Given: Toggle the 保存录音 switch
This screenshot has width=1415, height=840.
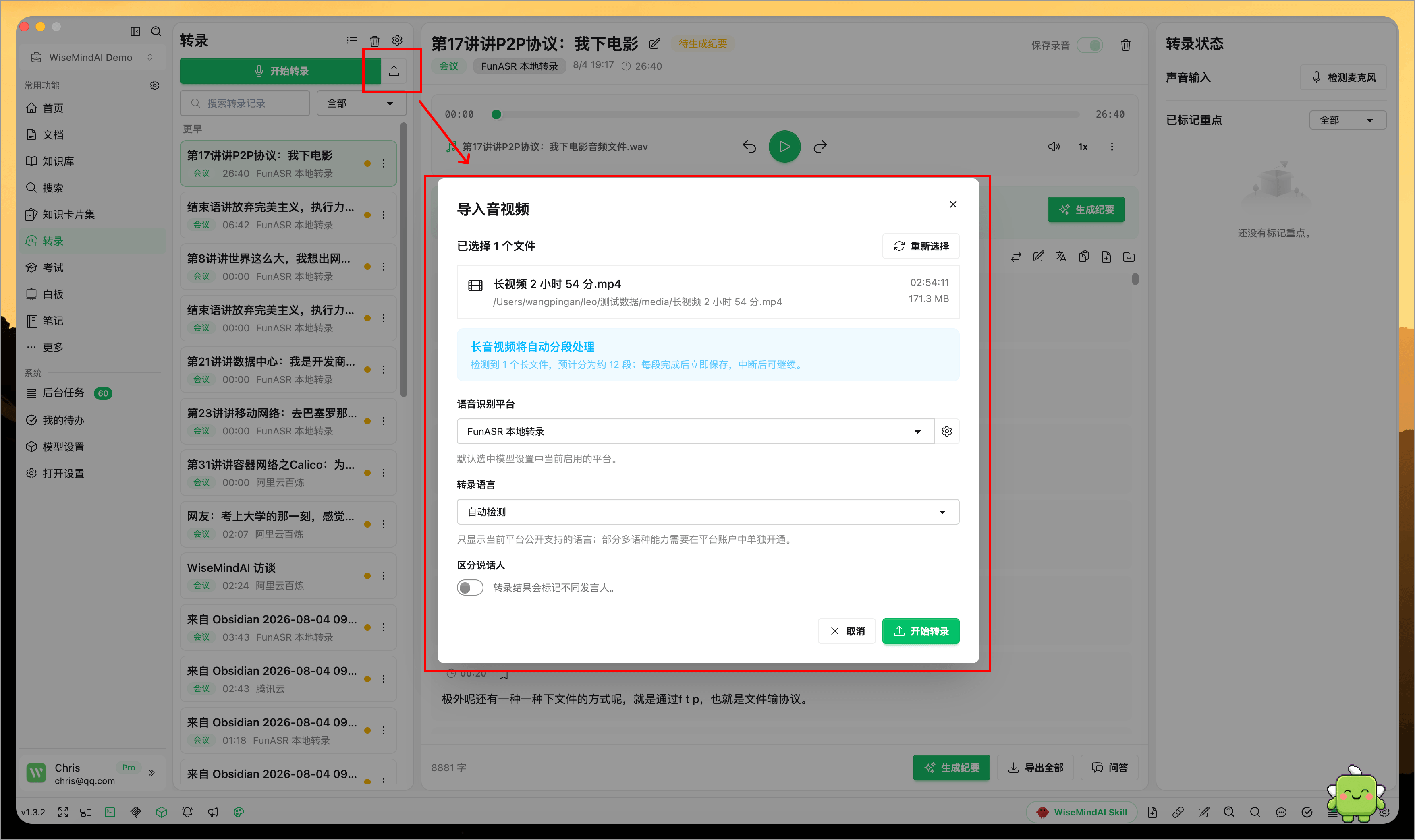Looking at the screenshot, I should click(1090, 45).
